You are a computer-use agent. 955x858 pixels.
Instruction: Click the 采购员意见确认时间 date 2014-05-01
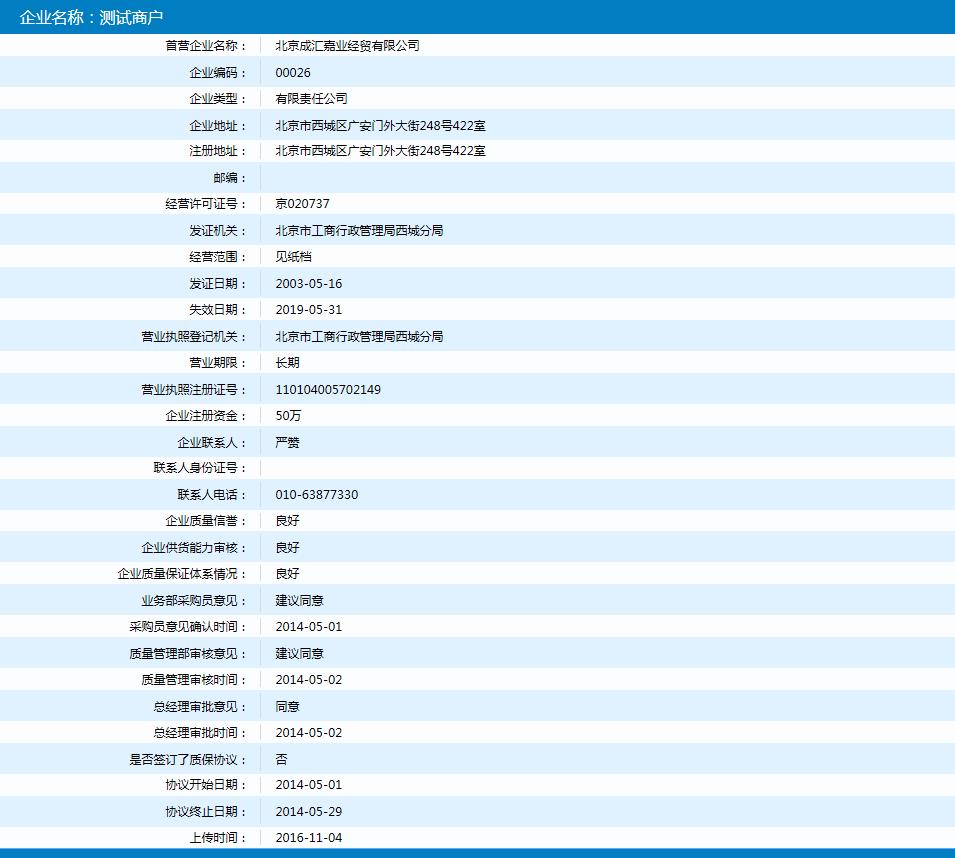pyautogui.click(x=309, y=627)
